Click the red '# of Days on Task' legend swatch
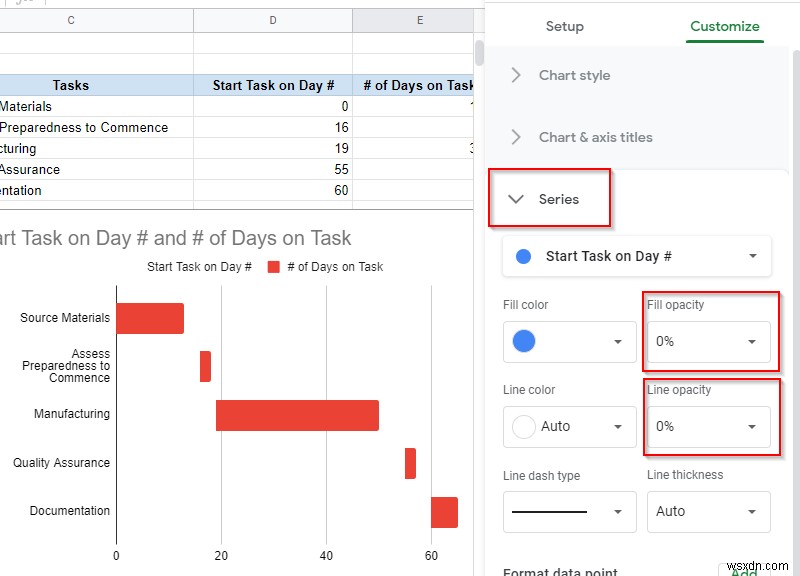The image size is (800, 576). [x=273, y=267]
